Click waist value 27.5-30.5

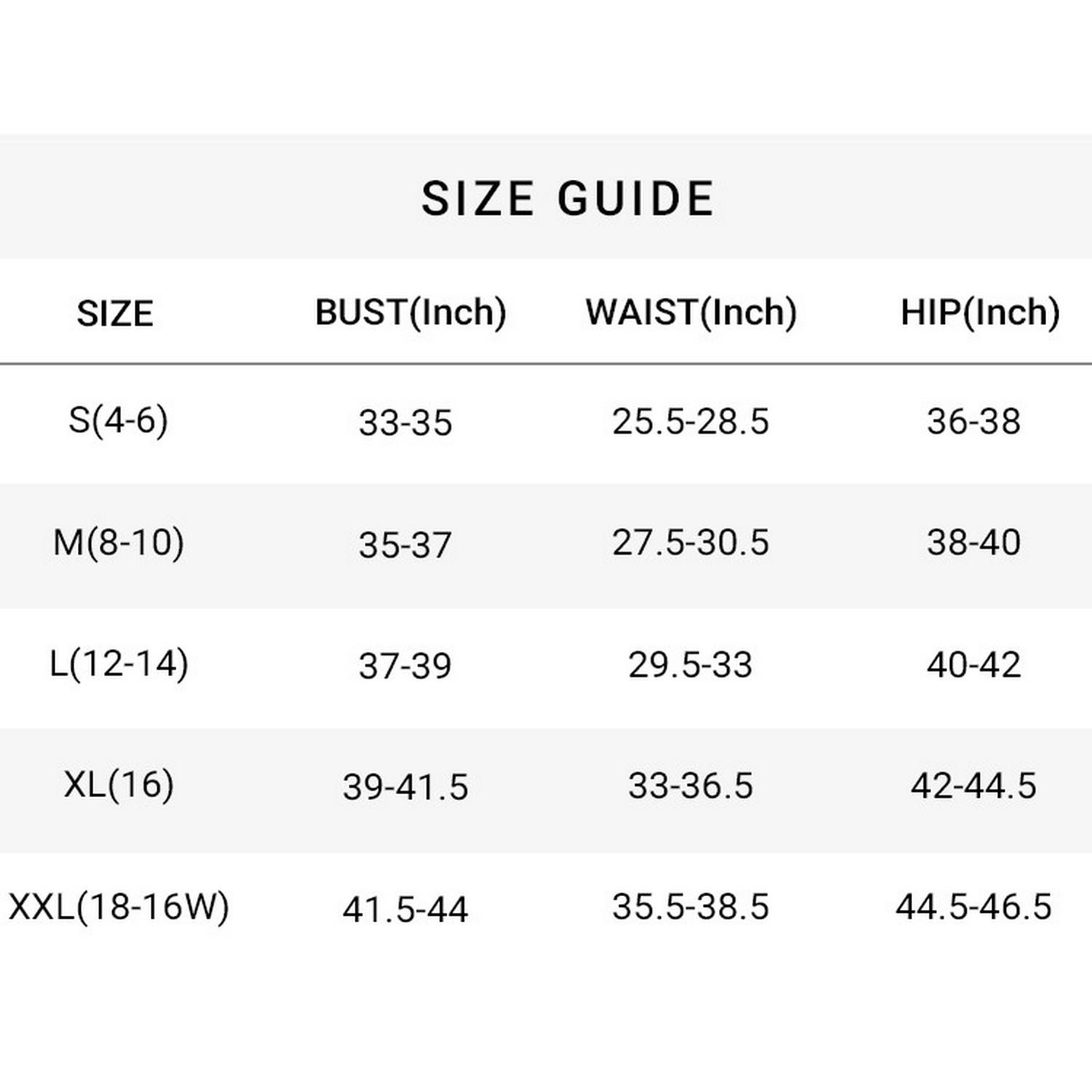pos(690,542)
